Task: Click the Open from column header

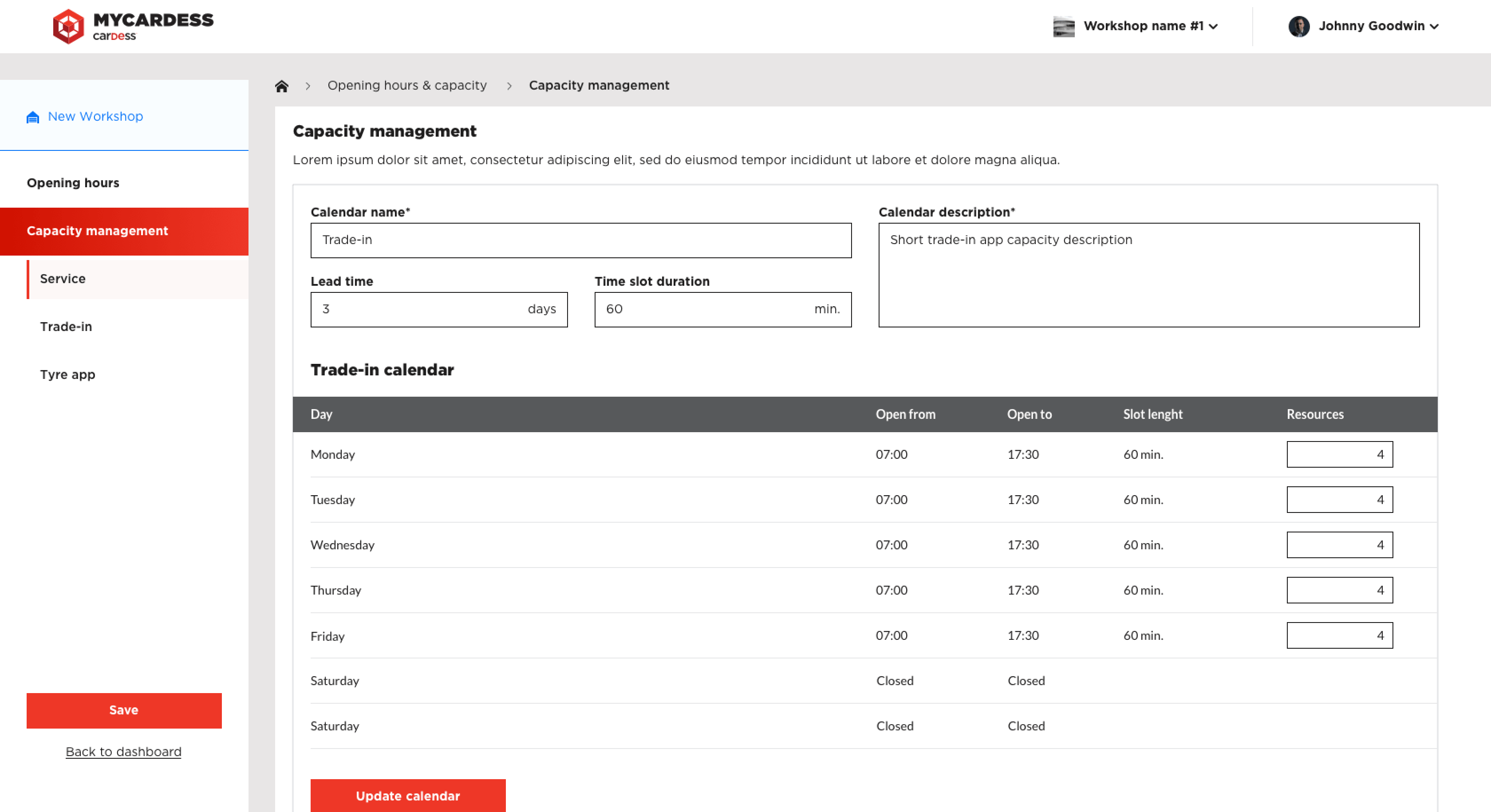Action: [905, 414]
